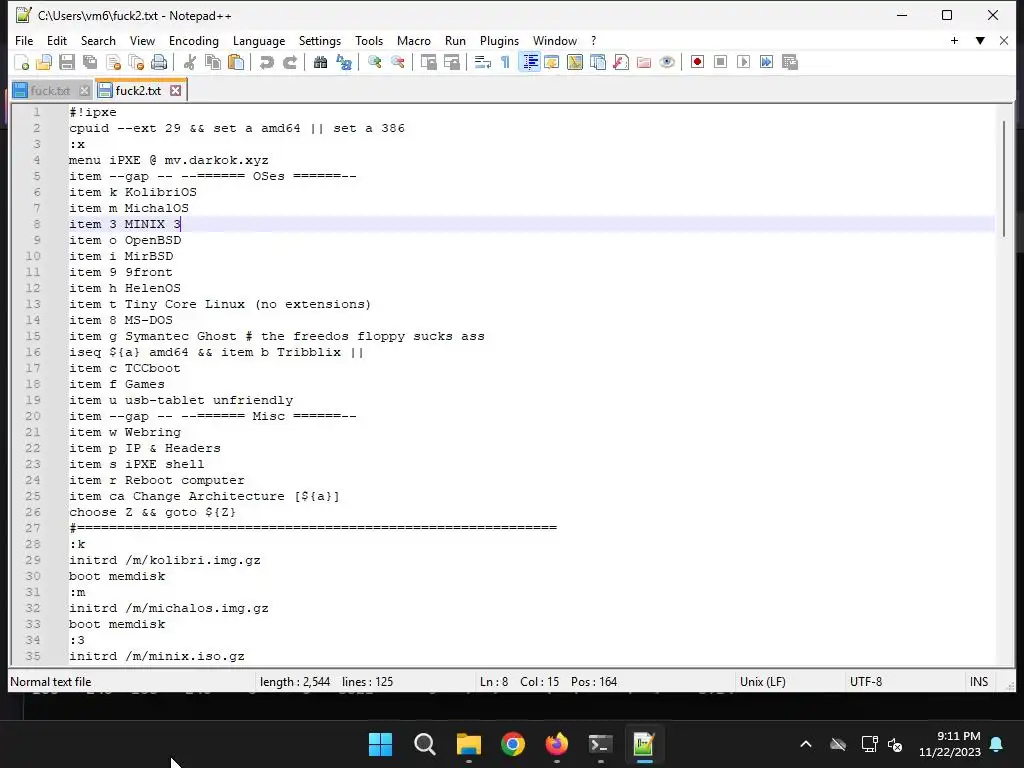Open the Search menu
The height and width of the screenshot is (768, 1024).
pos(98,40)
